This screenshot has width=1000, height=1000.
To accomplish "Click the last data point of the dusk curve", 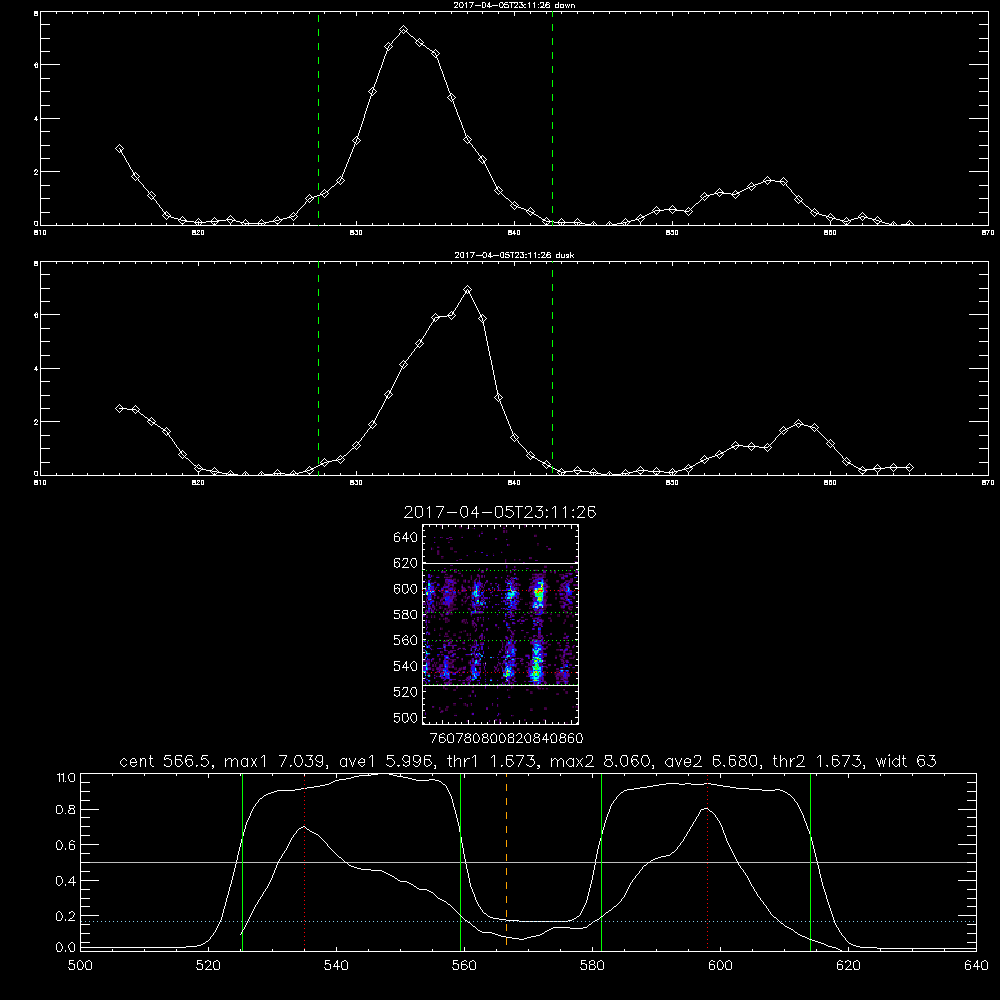I will click(909, 467).
